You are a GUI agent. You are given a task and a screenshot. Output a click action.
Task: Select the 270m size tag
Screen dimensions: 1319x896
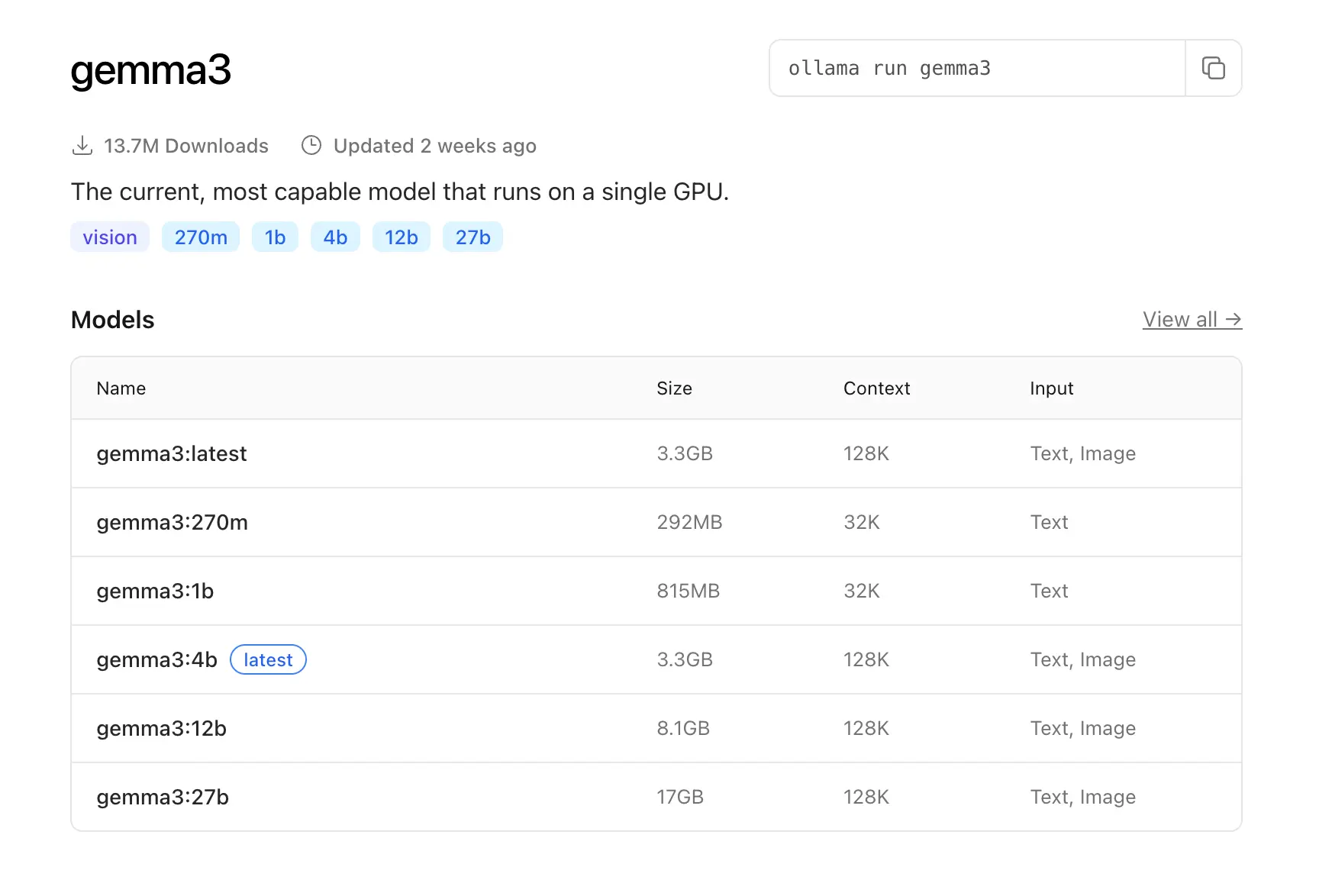point(201,237)
